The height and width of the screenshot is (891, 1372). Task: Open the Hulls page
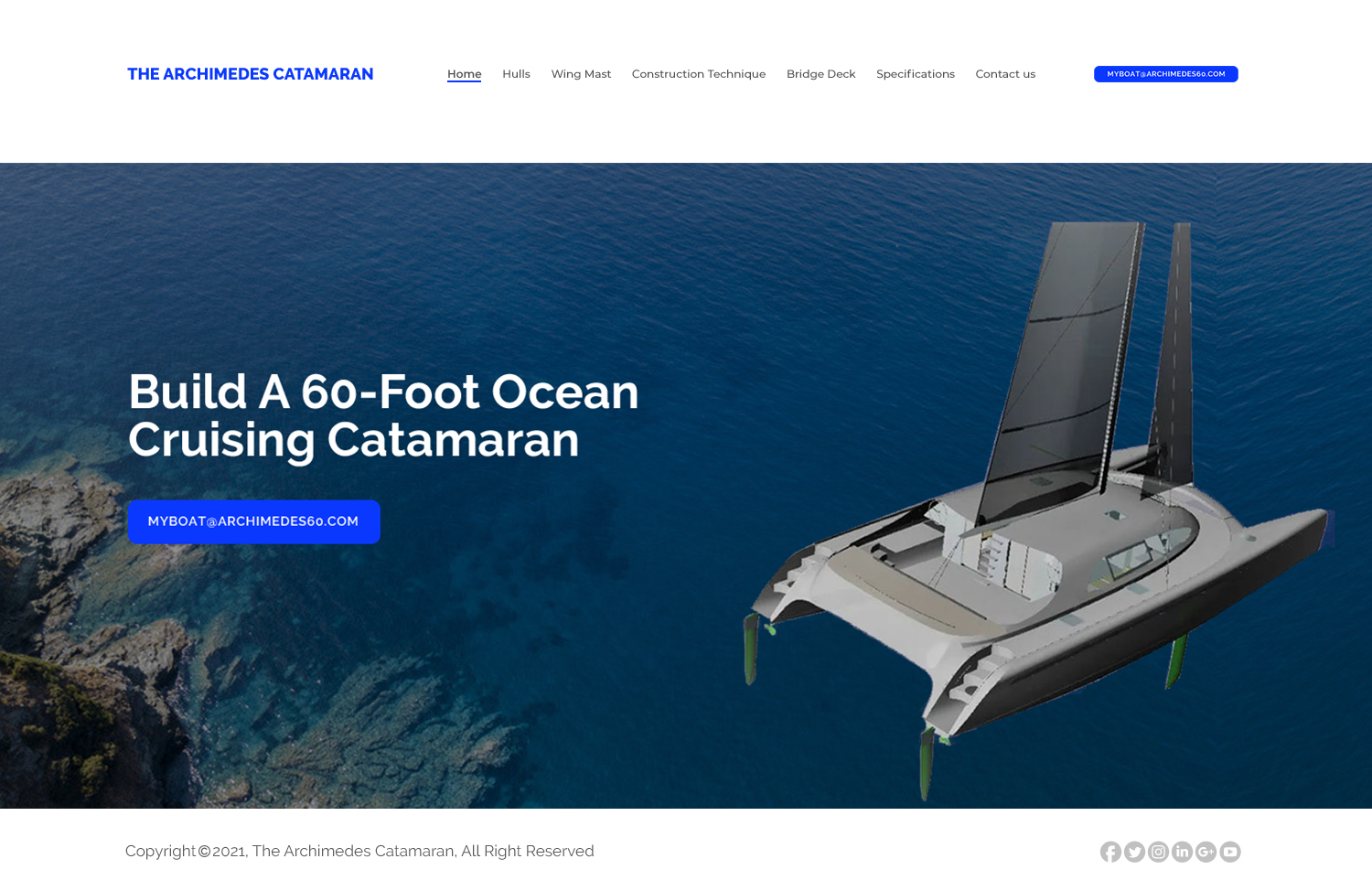[516, 74]
